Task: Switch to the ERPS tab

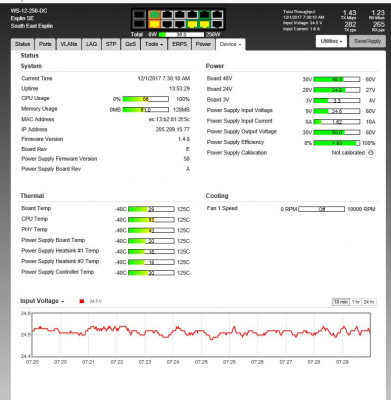Action: [x=179, y=44]
